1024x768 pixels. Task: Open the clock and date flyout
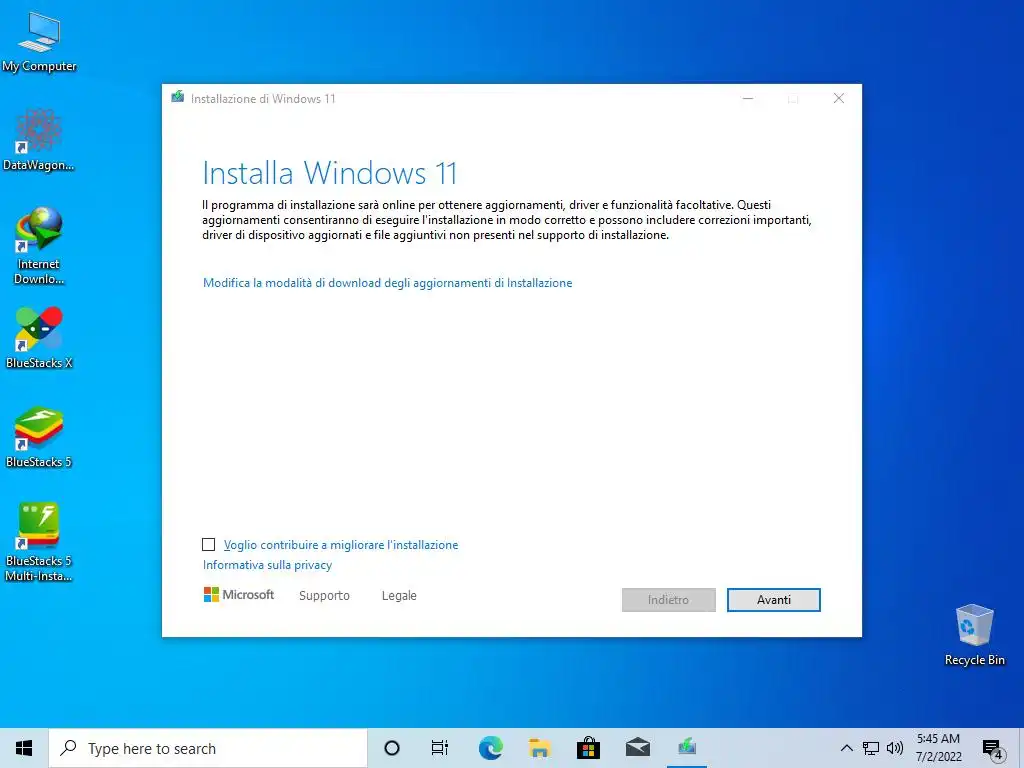938,748
